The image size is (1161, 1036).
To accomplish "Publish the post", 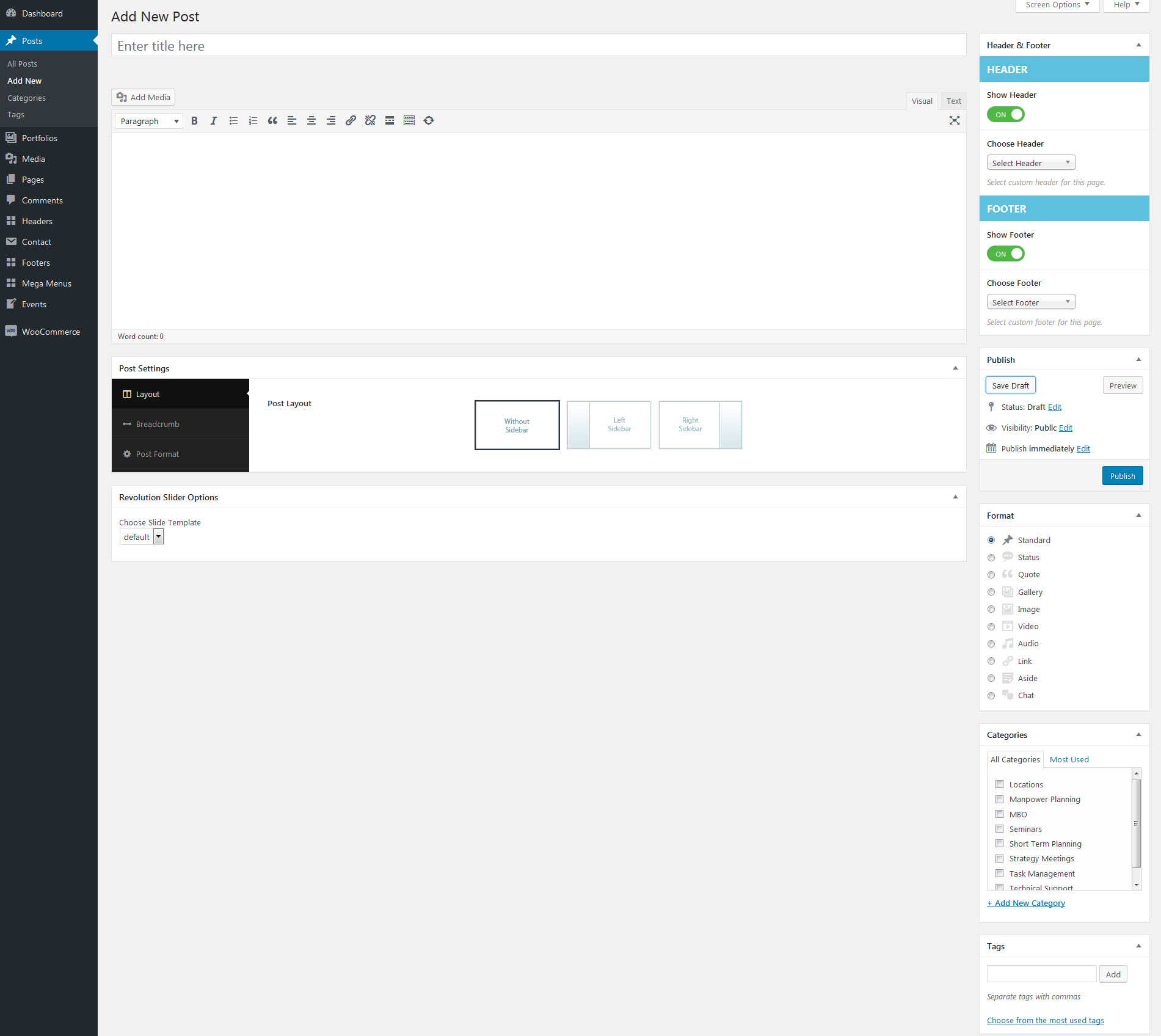I will click(1123, 475).
